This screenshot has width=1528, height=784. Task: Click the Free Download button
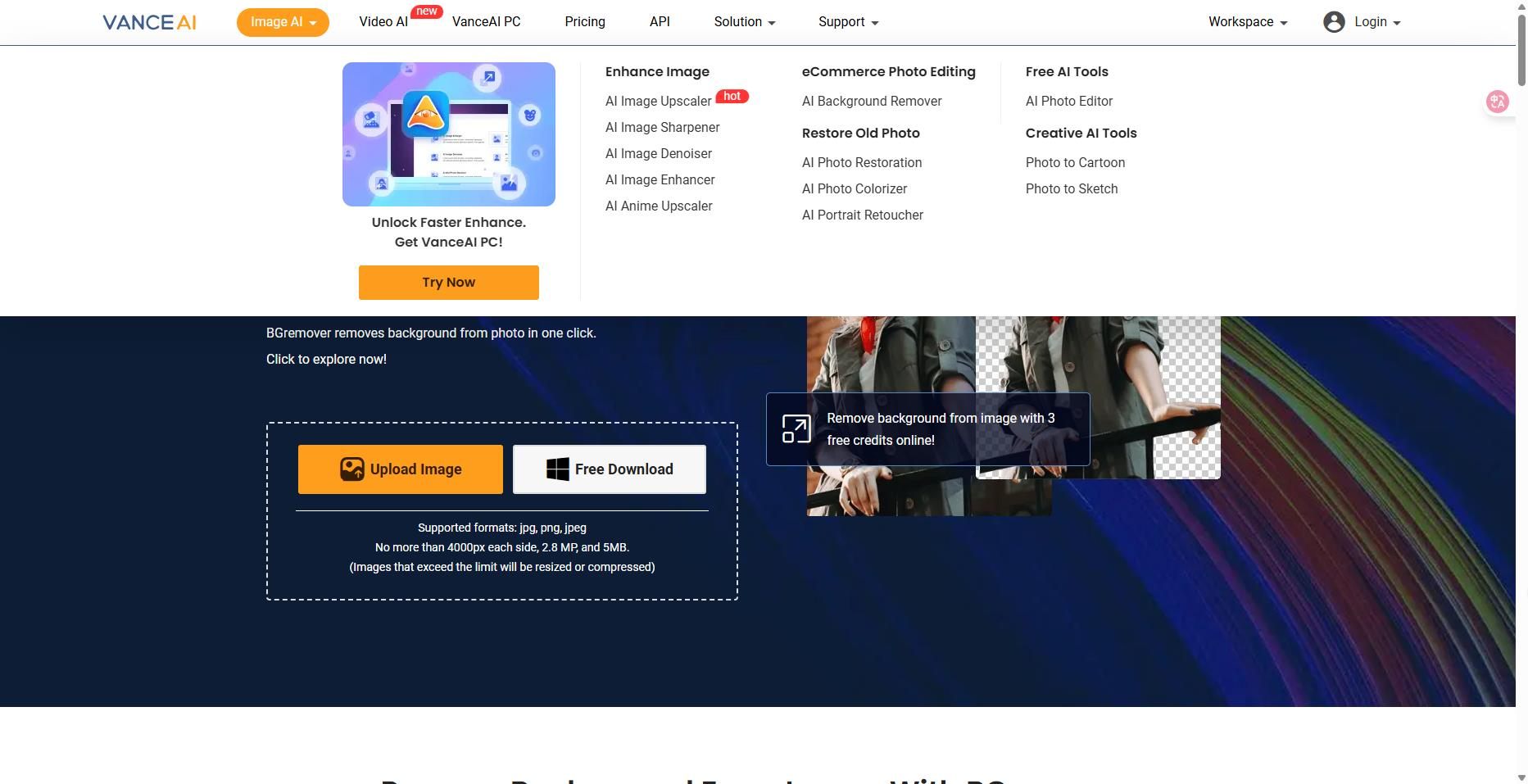click(x=610, y=469)
